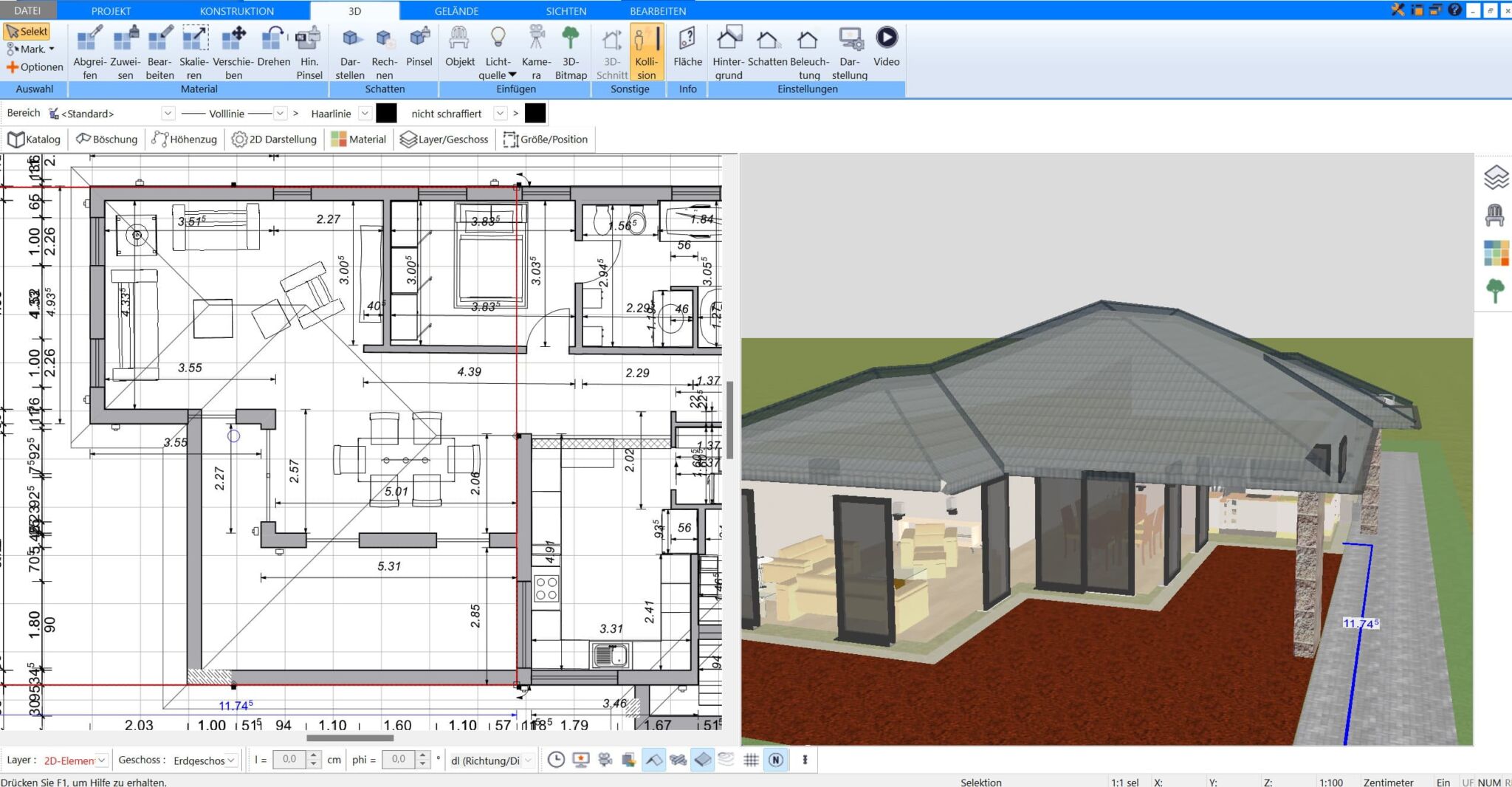Switch to the Konstruktion ribbon tab
The image size is (1512, 787).
(x=236, y=11)
